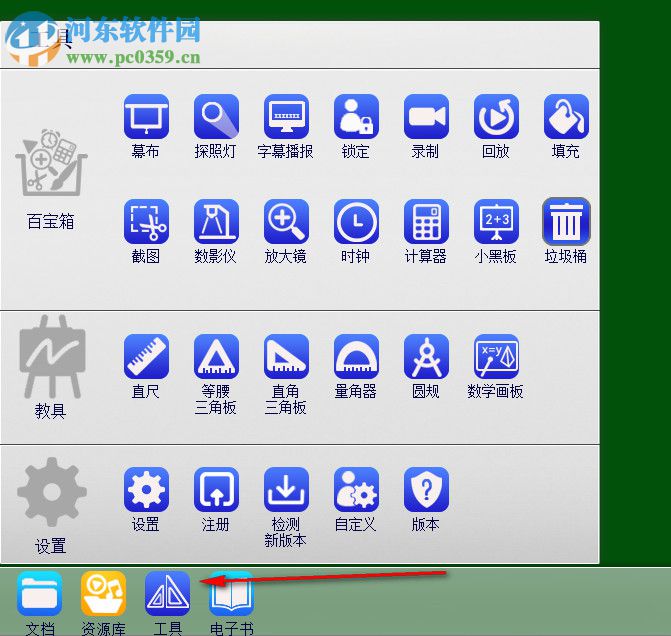Viewport: 671px width, 636px height.
Task: Open the blue 设置 settings icon
Action: [146, 490]
